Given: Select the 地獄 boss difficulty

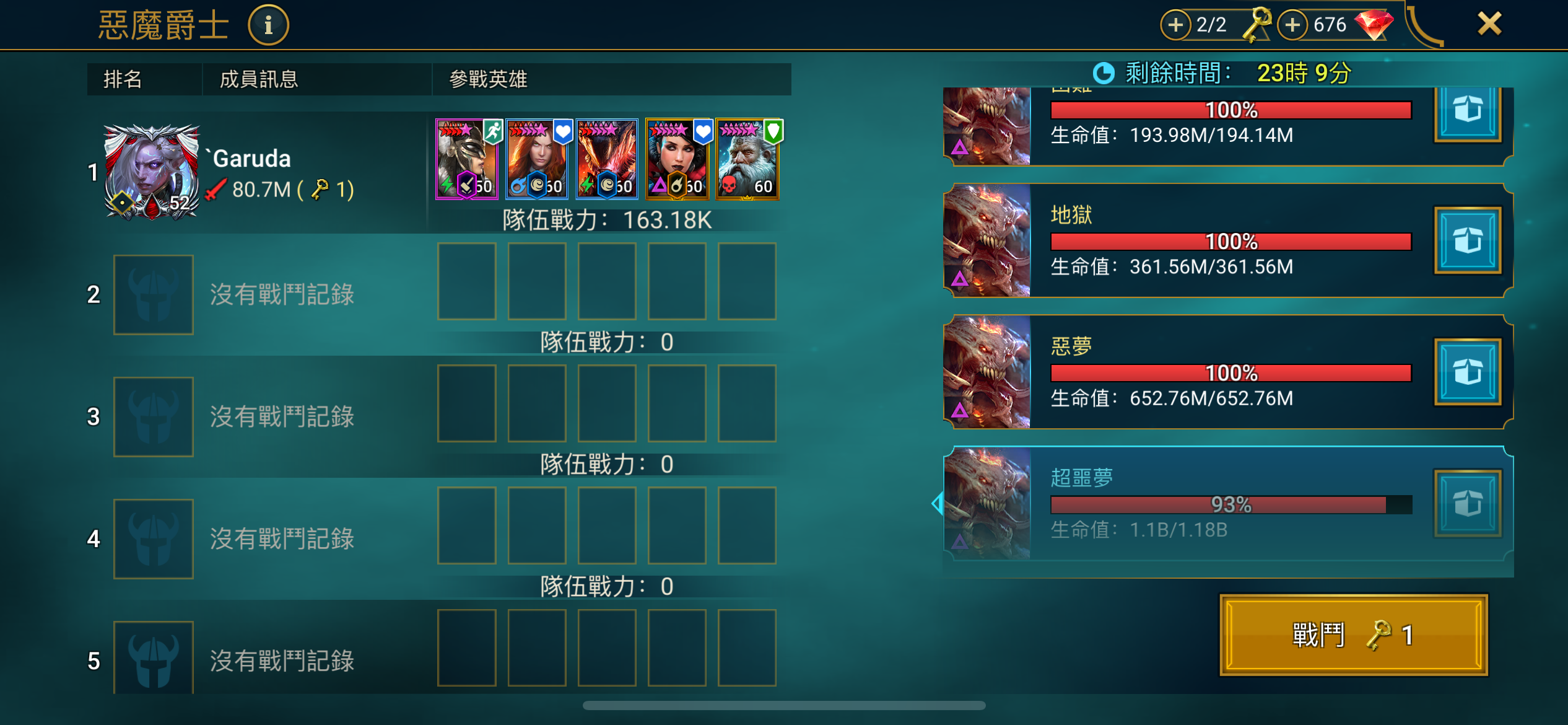Looking at the screenshot, I should pos(1229,240).
